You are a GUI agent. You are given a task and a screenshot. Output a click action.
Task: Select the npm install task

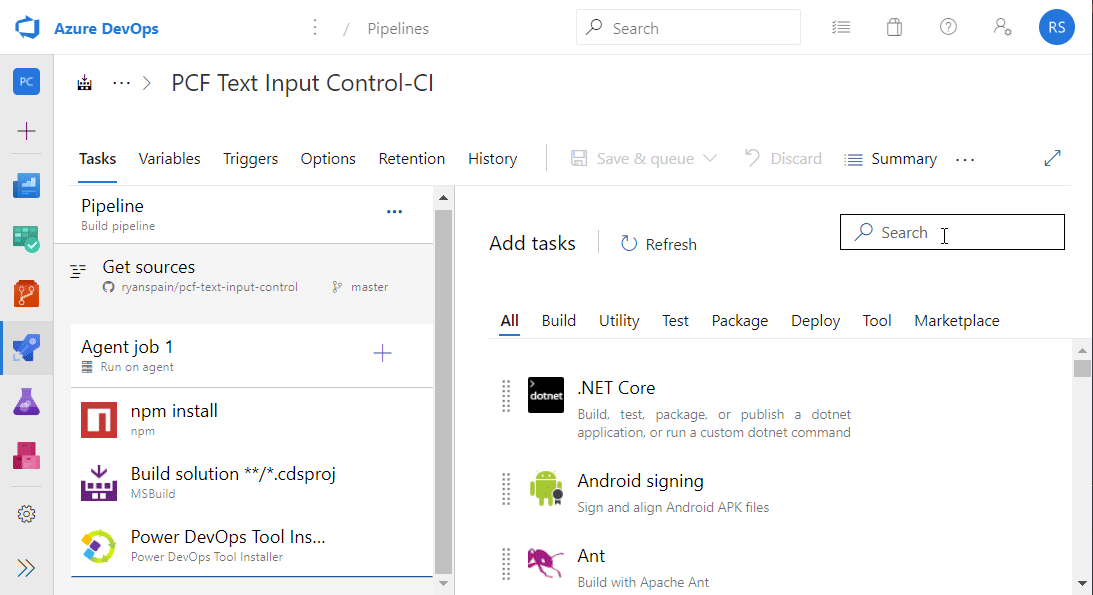point(252,419)
